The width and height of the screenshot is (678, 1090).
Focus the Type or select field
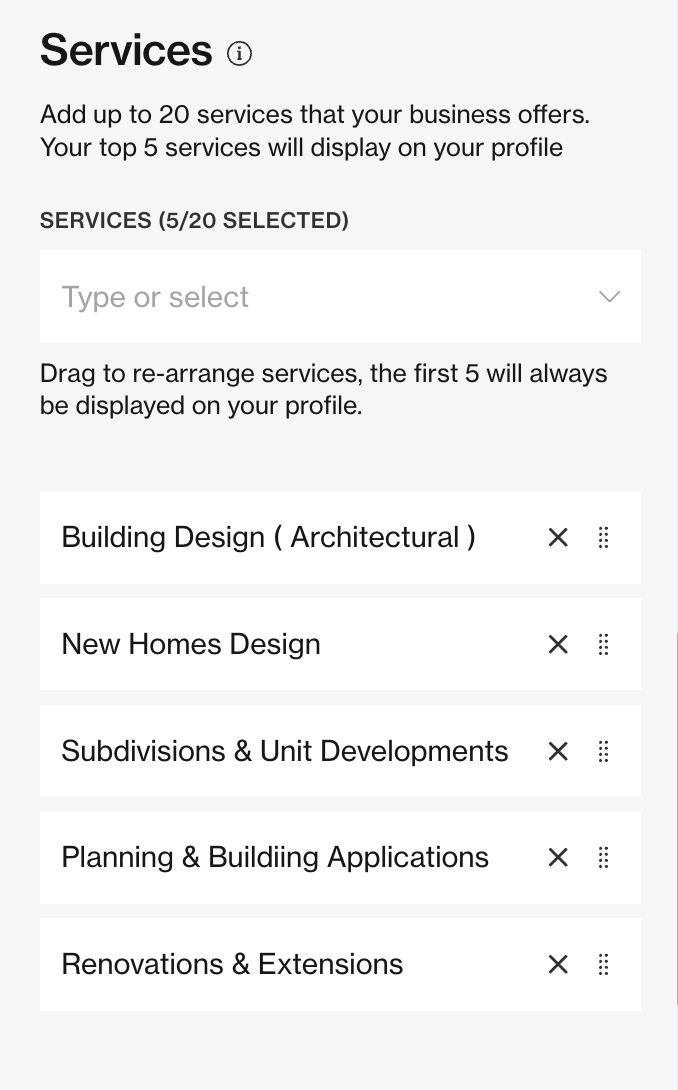coord(300,297)
